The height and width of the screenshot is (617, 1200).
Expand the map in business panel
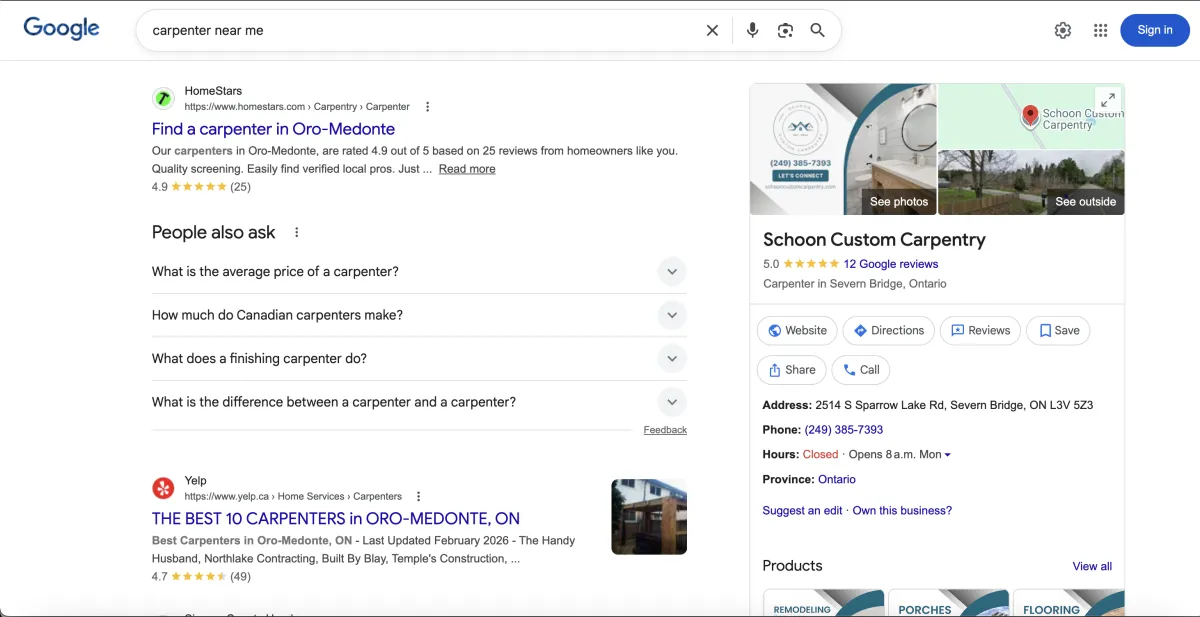(1108, 100)
